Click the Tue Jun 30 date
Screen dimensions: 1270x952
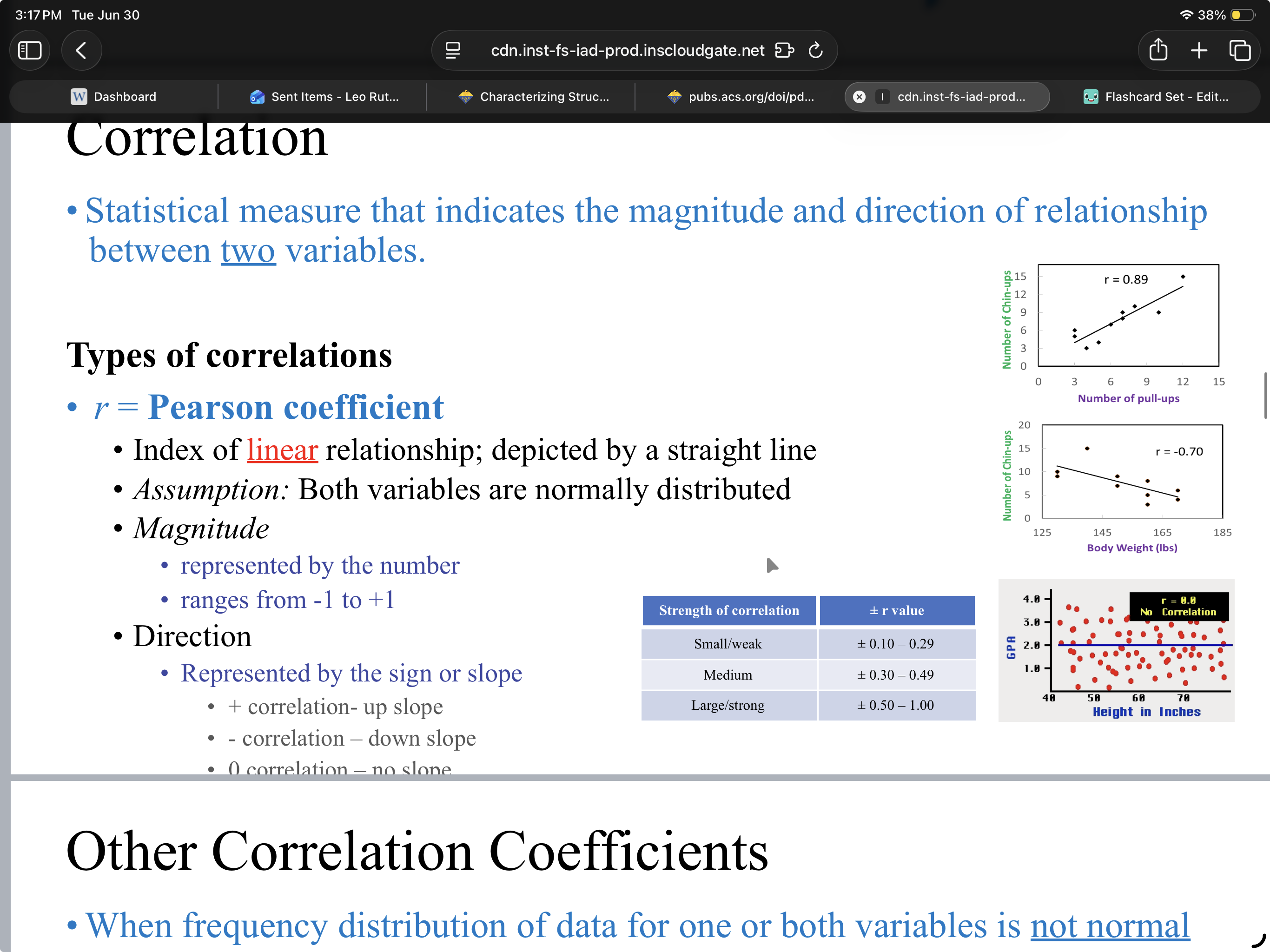coord(106,15)
